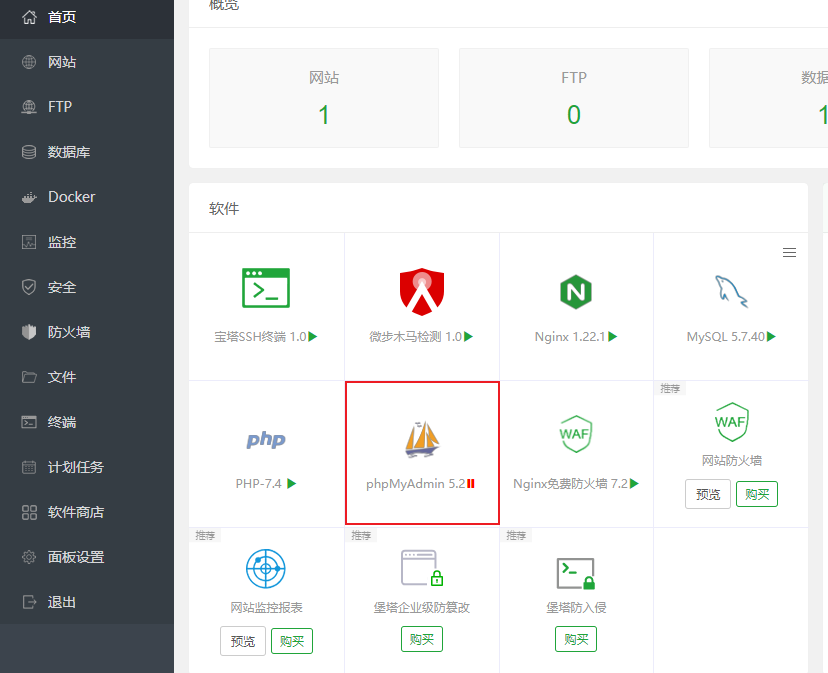828x673 pixels.
Task: Click the 安全 label in sidebar
Action: 62,287
